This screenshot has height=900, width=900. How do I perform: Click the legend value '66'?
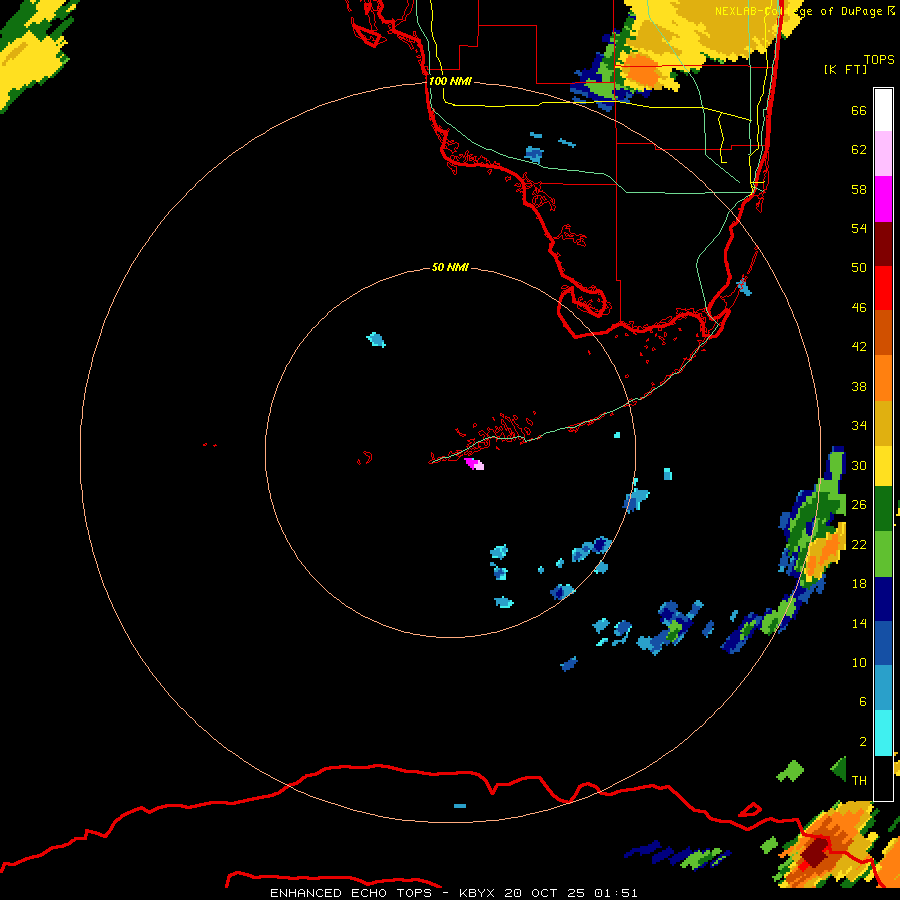click(859, 110)
